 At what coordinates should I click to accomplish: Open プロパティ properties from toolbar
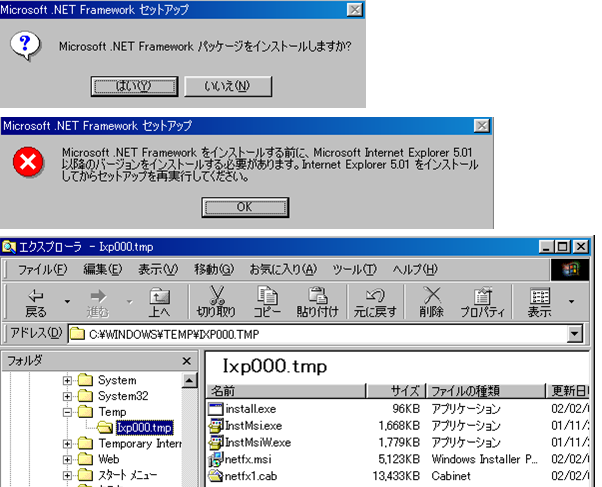click(483, 303)
